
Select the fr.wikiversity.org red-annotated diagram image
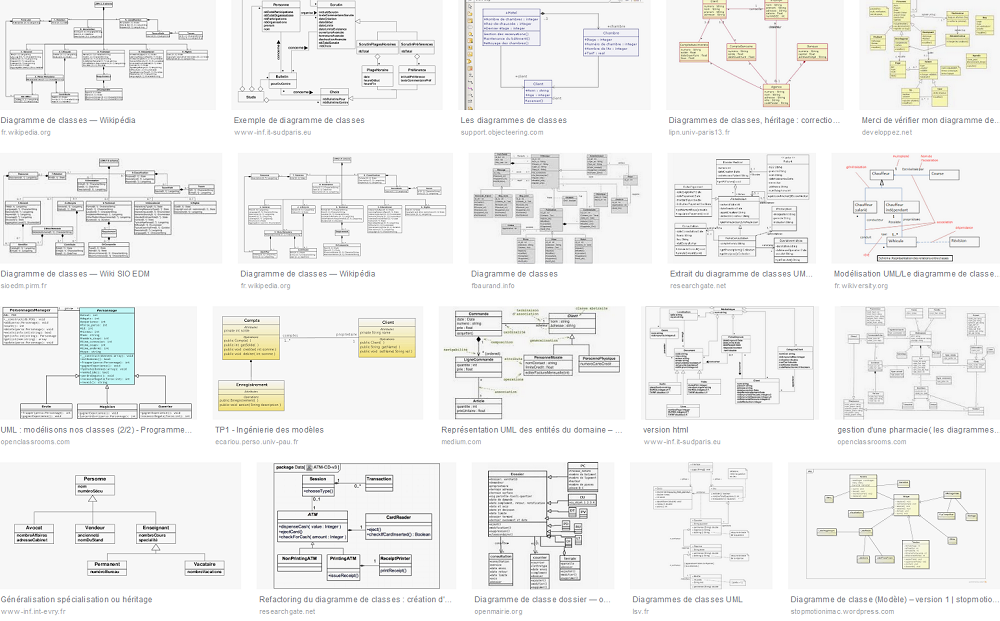(x=915, y=208)
